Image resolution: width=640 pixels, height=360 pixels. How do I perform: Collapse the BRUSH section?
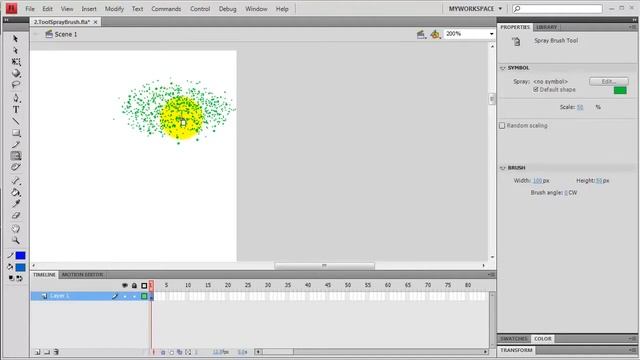point(503,168)
